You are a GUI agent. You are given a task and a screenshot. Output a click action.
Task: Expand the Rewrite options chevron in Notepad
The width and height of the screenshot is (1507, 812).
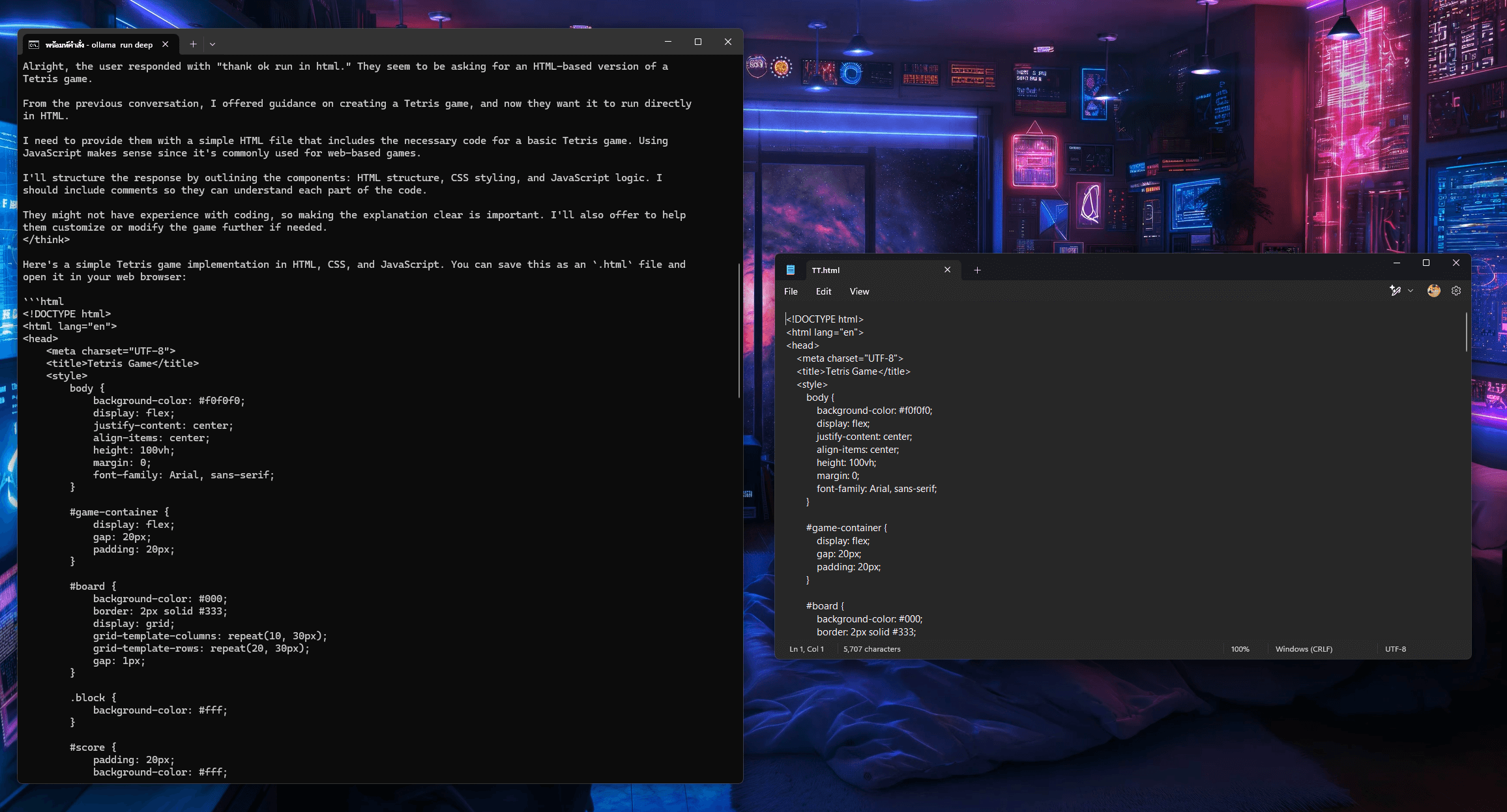1411,291
